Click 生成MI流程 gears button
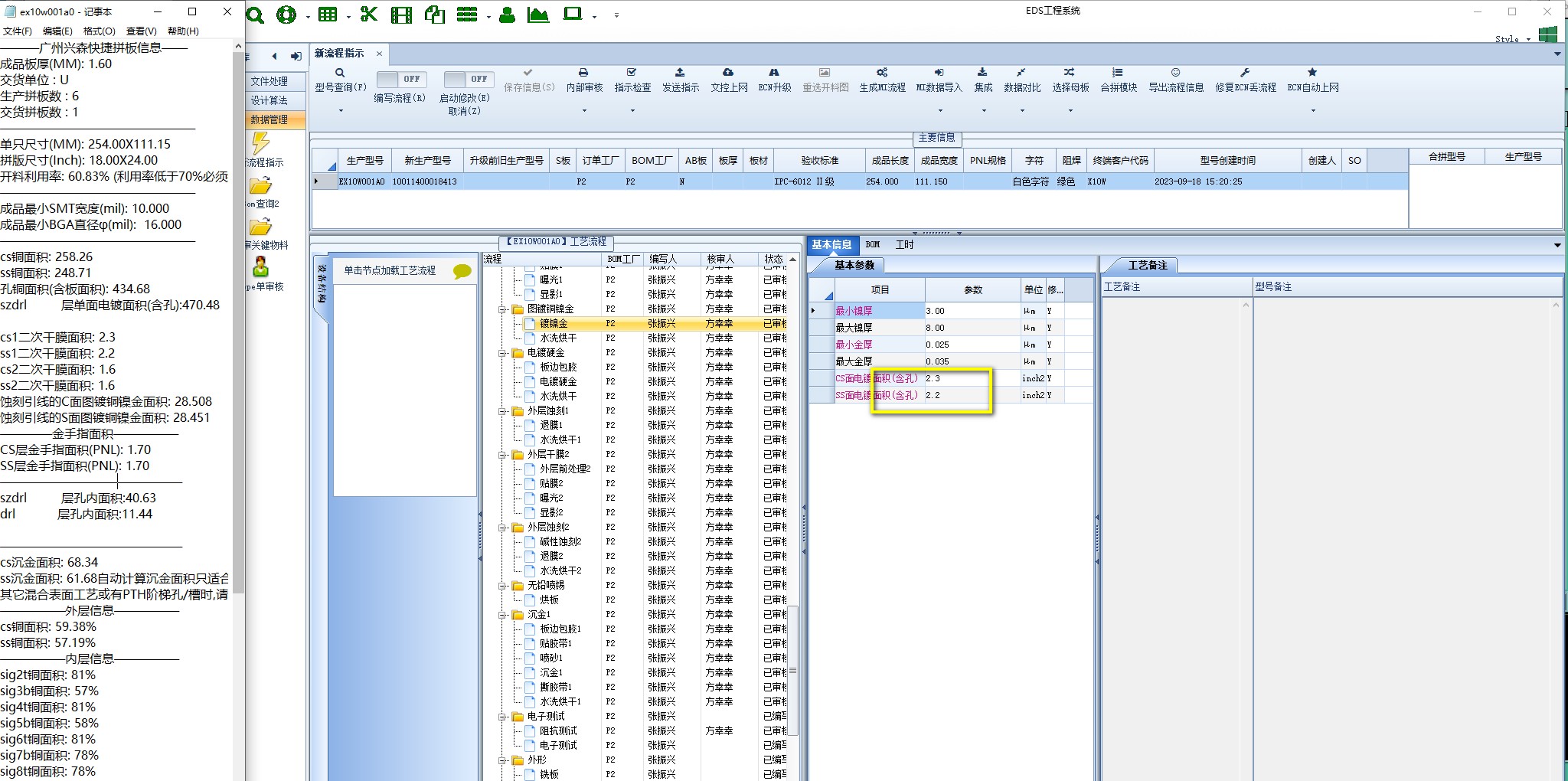Viewport: 1568px width, 781px height. coord(882,80)
